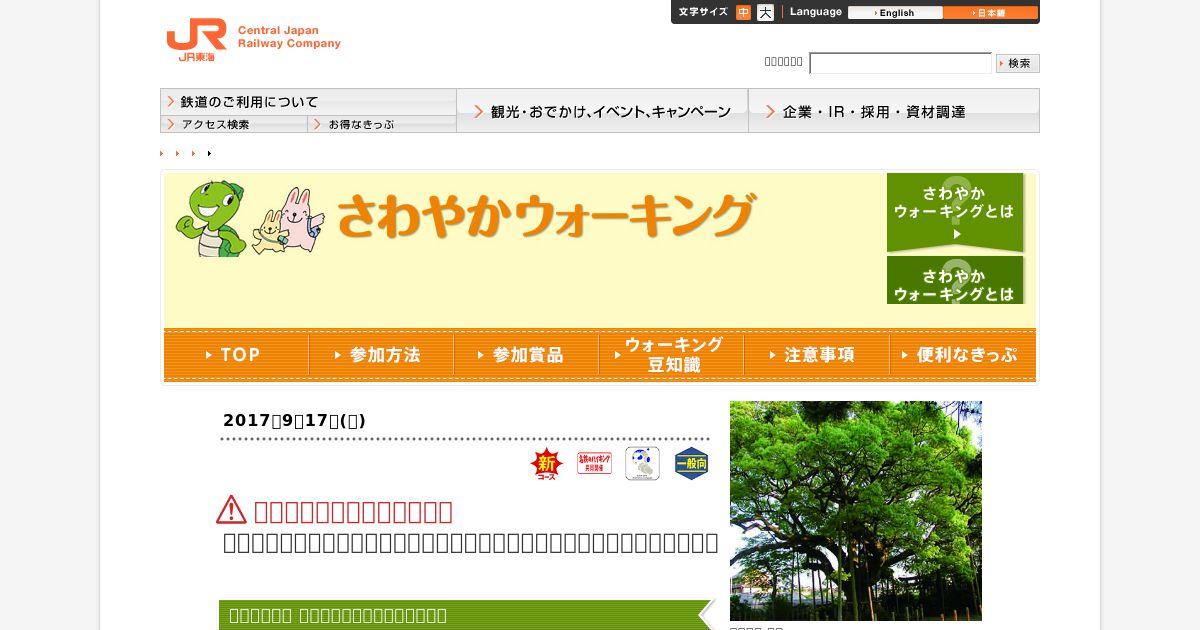Open お得なきっぷ submenu link
The width and height of the screenshot is (1200, 630).
point(382,124)
